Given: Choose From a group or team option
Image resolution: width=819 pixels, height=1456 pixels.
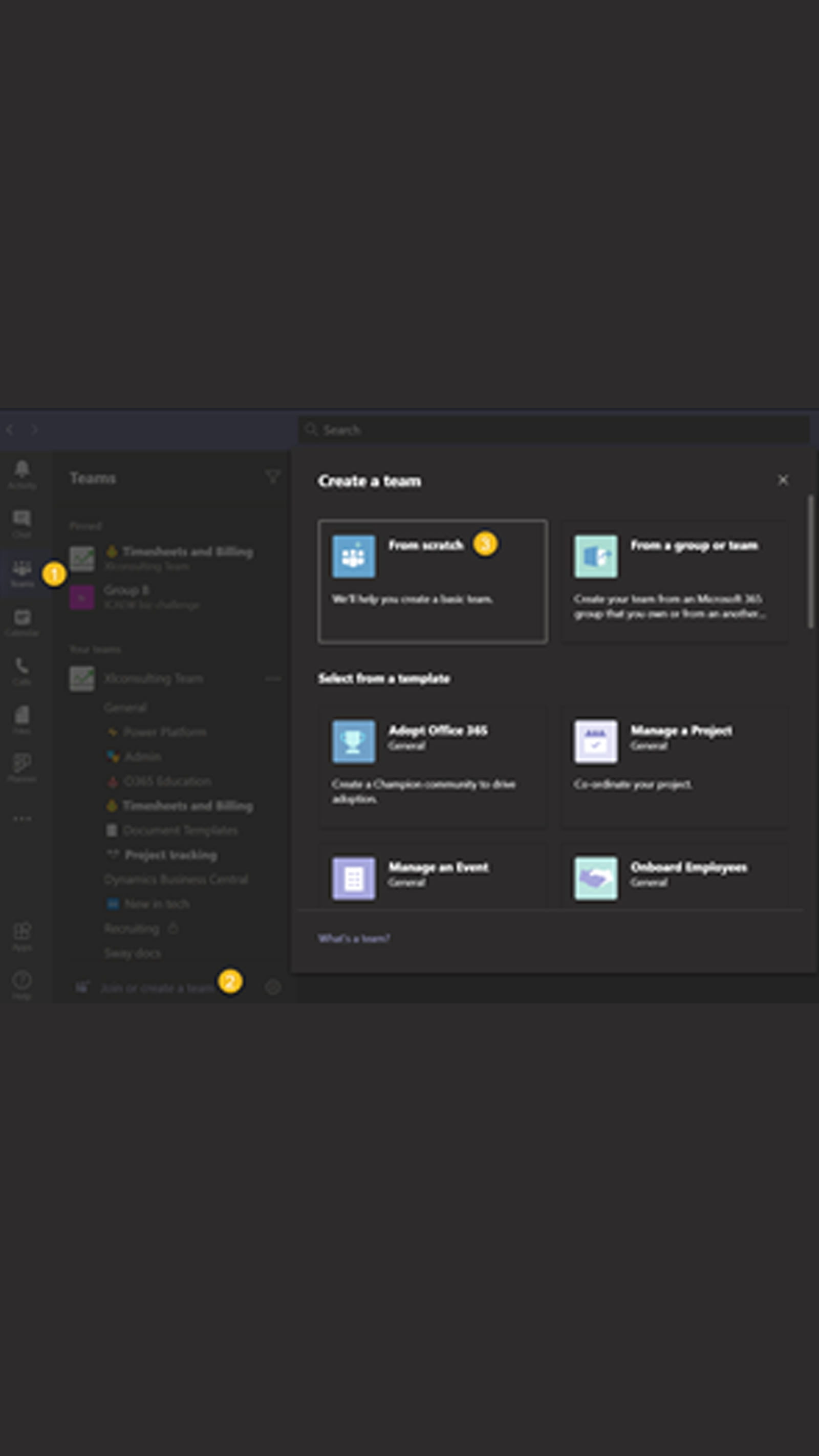Looking at the screenshot, I should [x=674, y=581].
